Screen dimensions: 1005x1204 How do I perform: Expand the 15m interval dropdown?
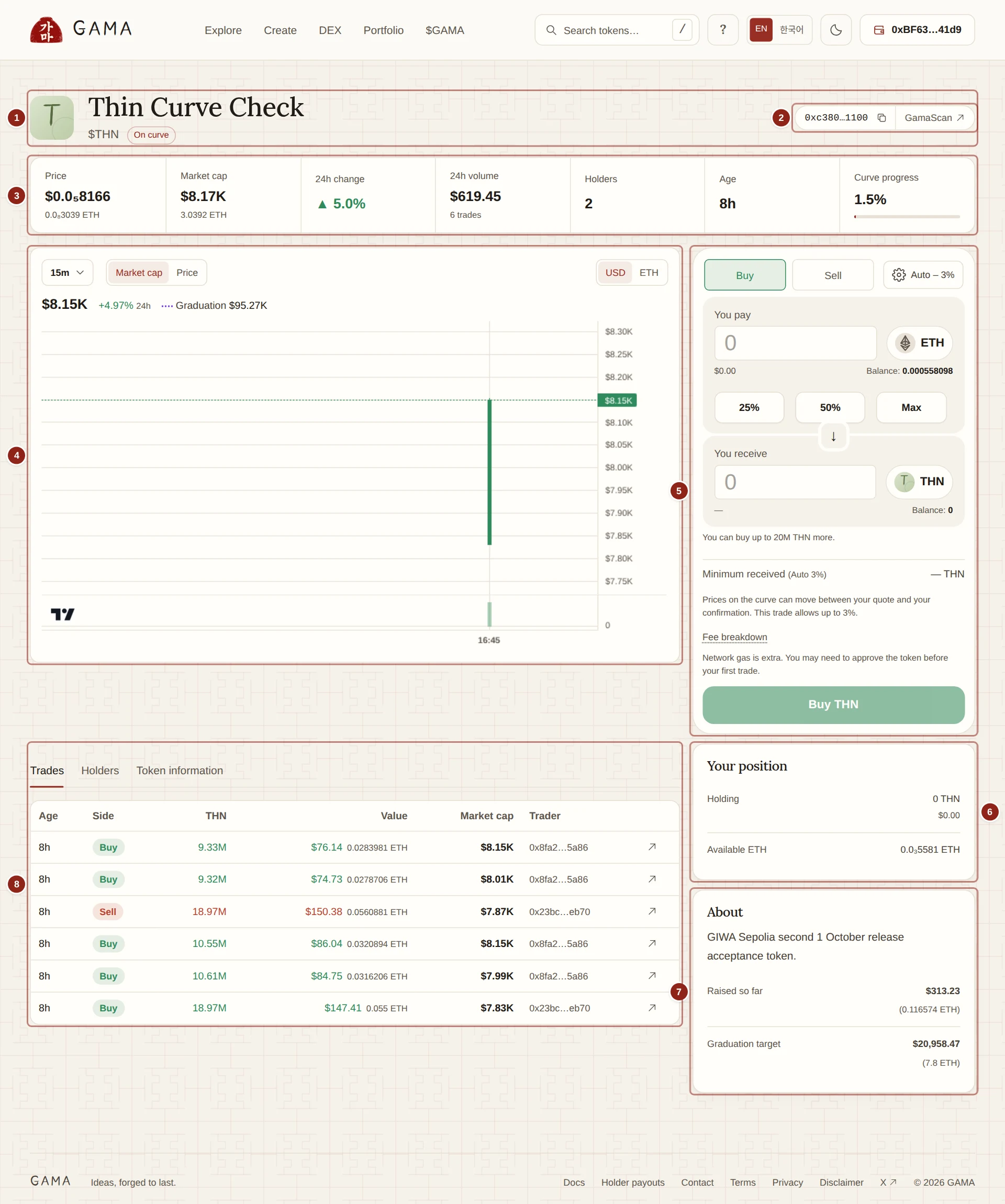[67, 272]
